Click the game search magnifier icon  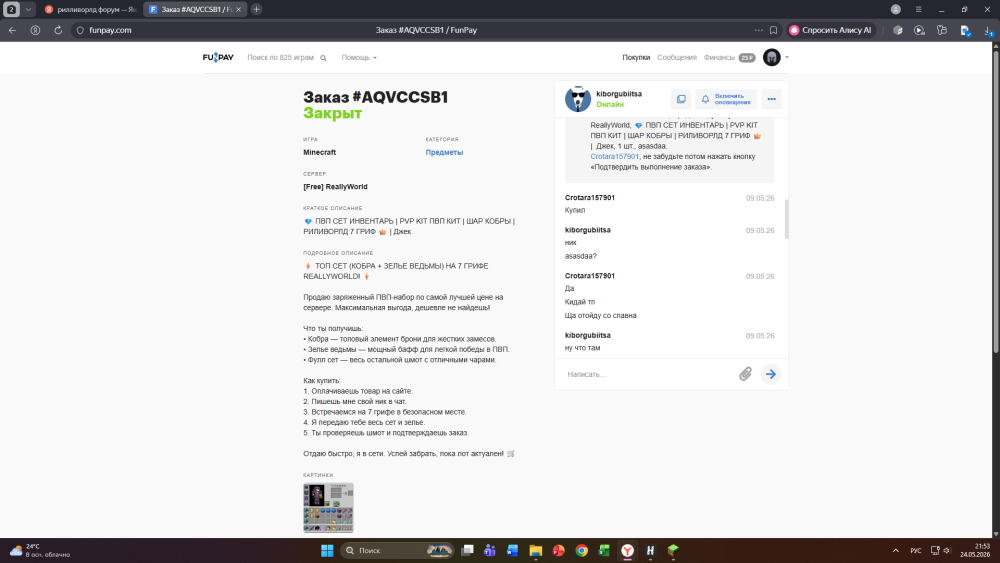tap(323, 58)
